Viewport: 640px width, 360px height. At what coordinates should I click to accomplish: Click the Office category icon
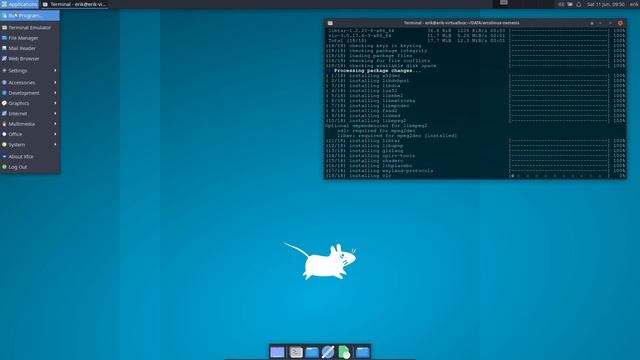(4, 134)
